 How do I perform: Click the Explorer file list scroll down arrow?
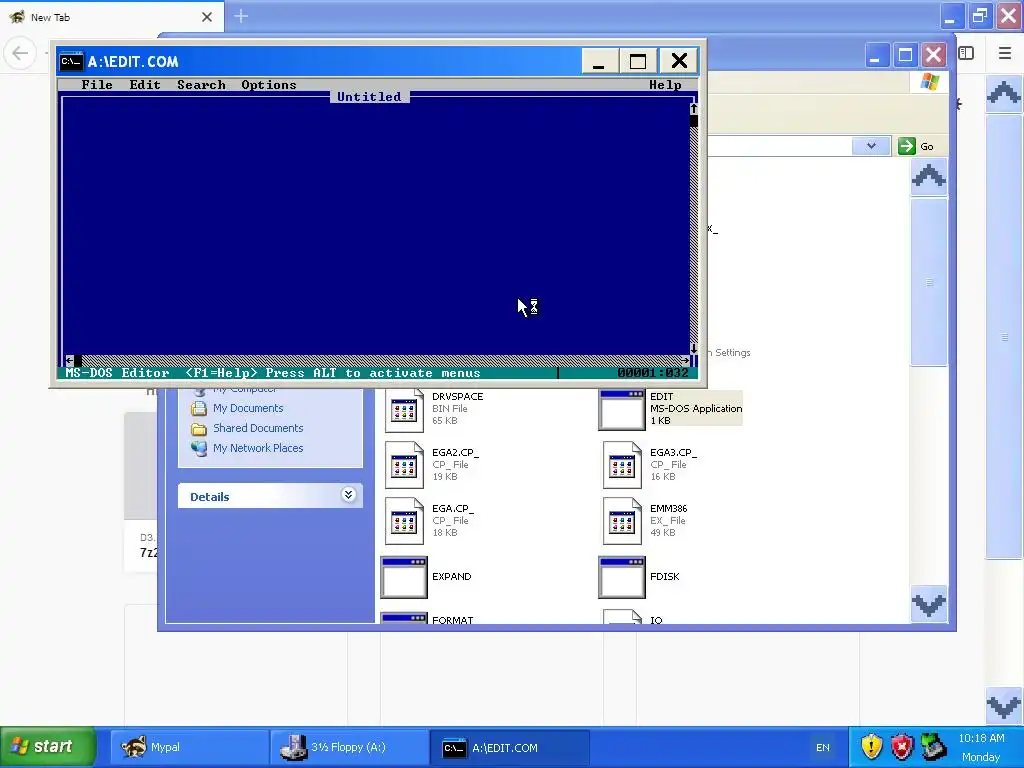tap(929, 605)
